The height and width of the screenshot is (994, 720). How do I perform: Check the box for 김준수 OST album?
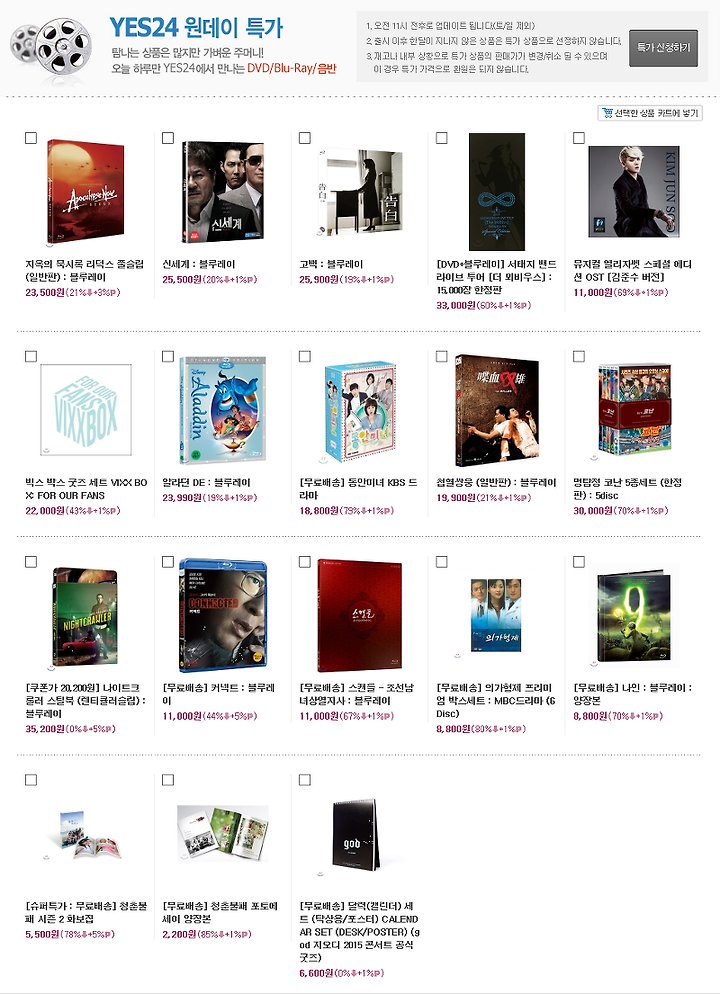pos(579,138)
